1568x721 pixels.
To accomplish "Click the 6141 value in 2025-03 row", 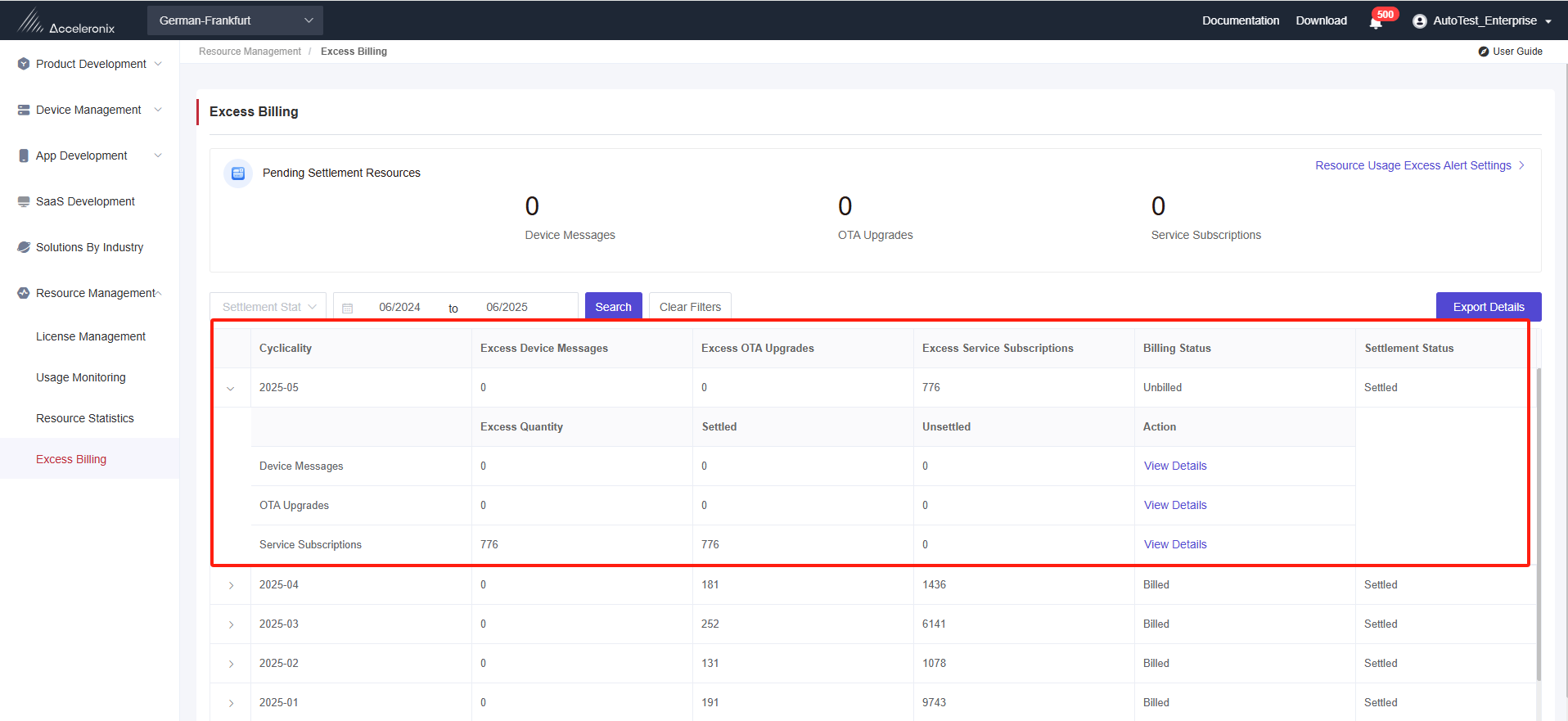I will [x=934, y=624].
